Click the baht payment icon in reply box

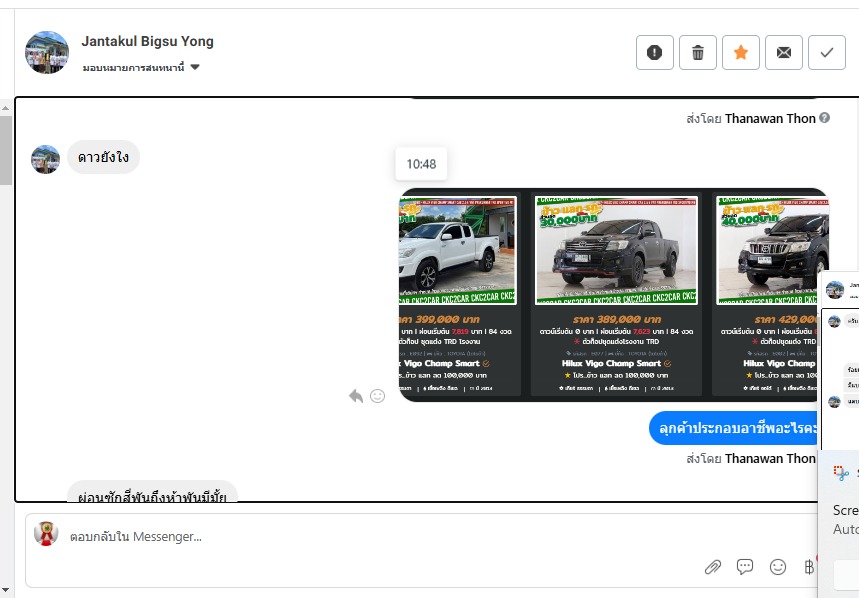click(809, 567)
